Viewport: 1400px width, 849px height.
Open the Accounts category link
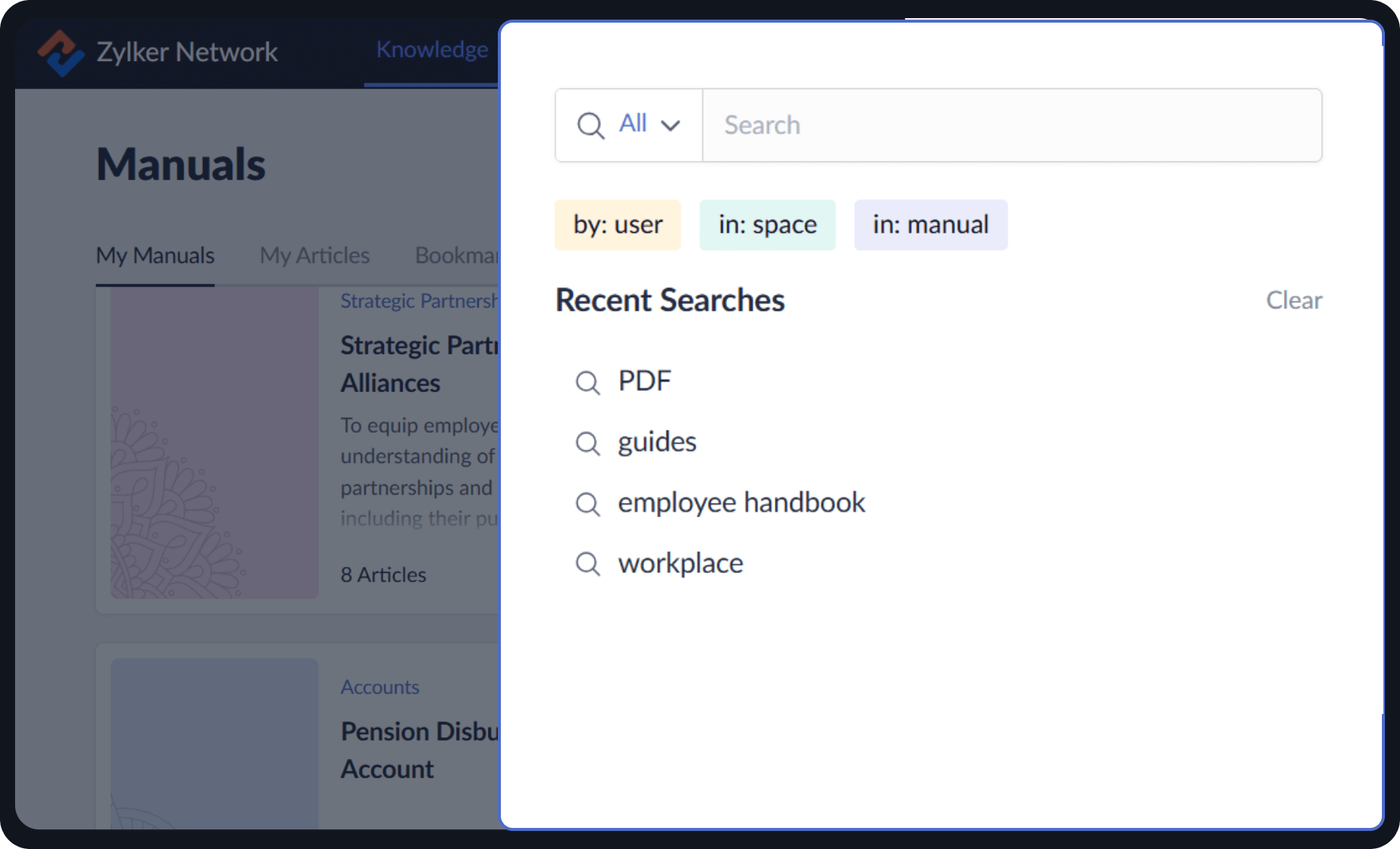pos(379,686)
